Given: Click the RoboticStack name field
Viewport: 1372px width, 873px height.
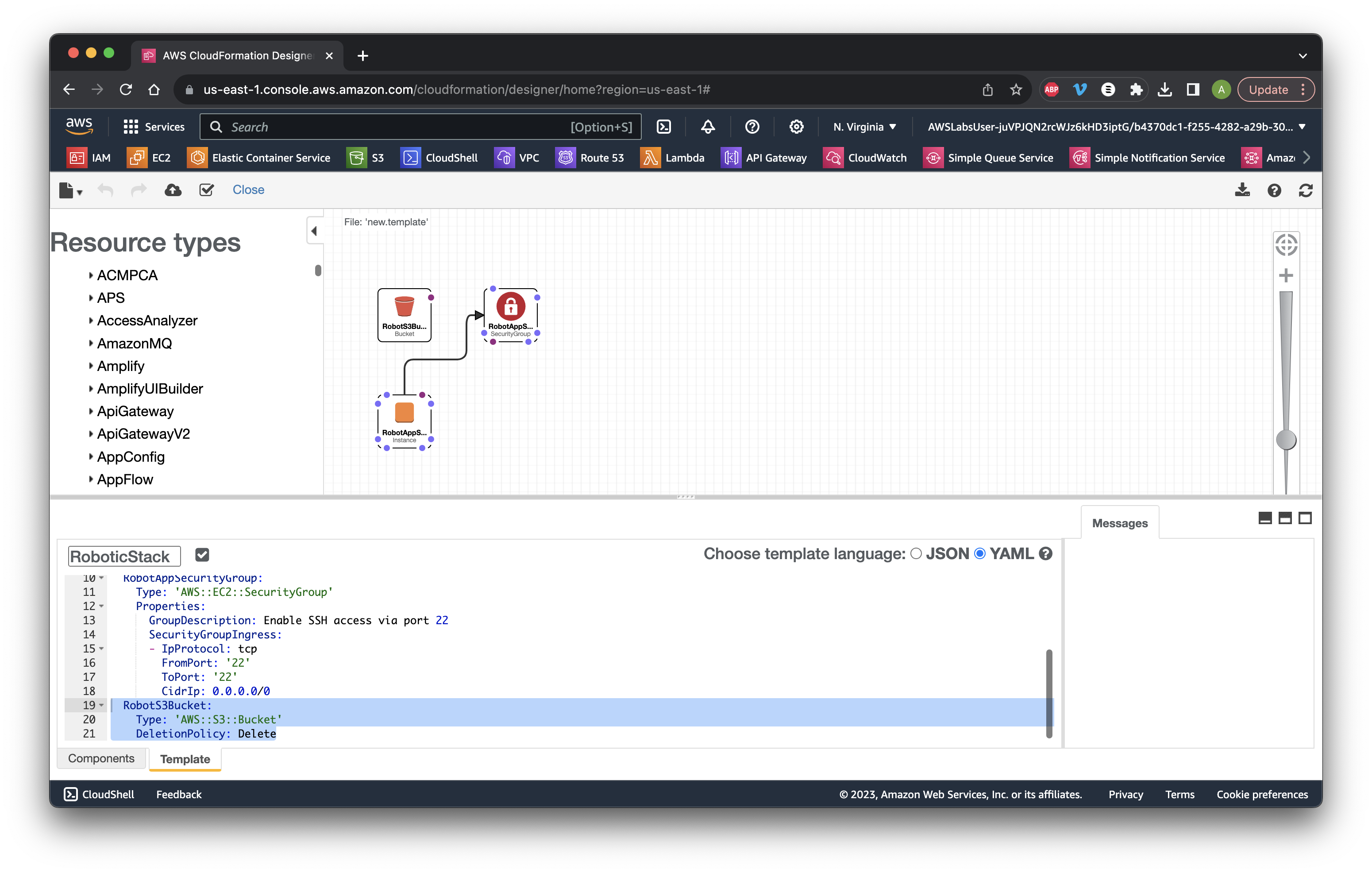Looking at the screenshot, I should [124, 556].
